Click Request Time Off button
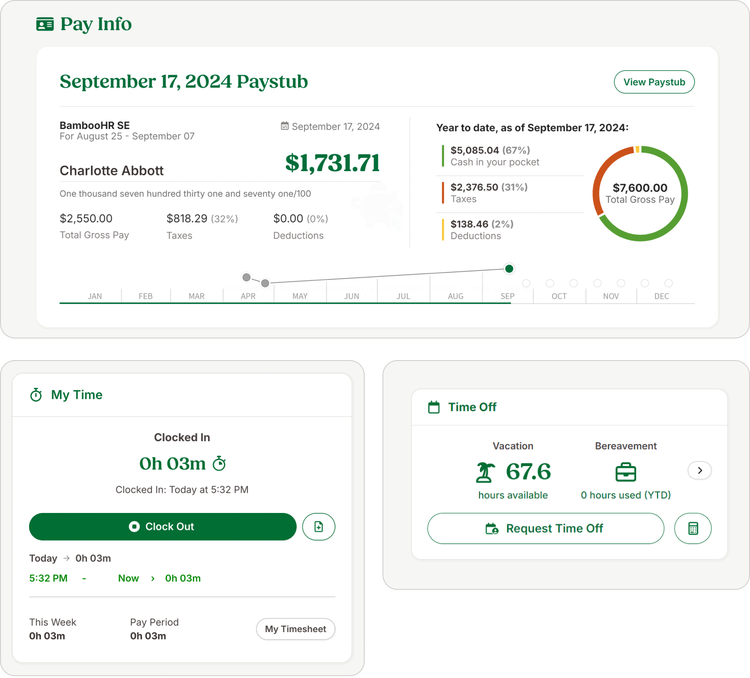Image resolution: width=750 pixels, height=678 pixels. click(545, 528)
